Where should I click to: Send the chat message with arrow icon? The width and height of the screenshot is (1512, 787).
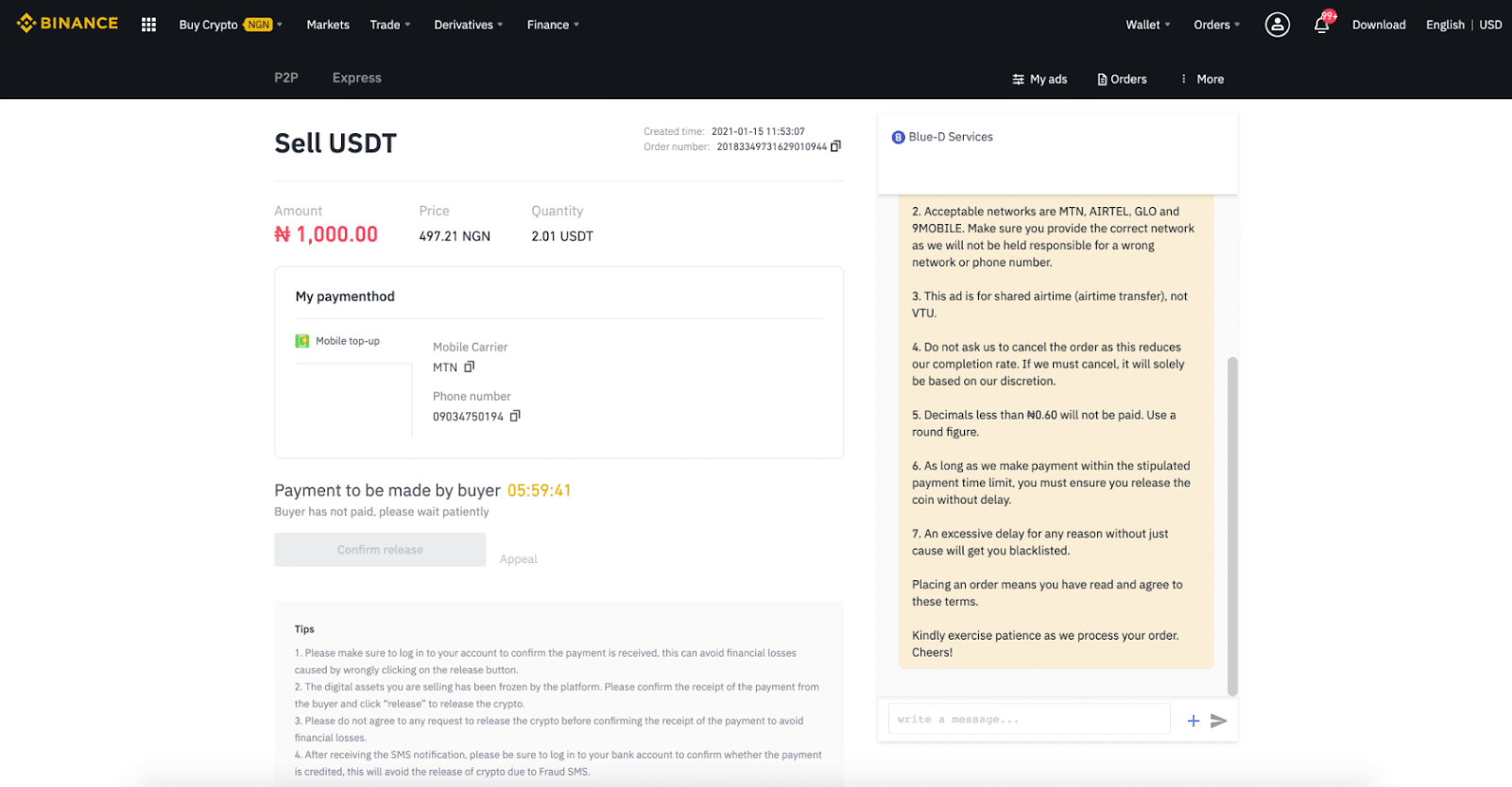click(1219, 721)
